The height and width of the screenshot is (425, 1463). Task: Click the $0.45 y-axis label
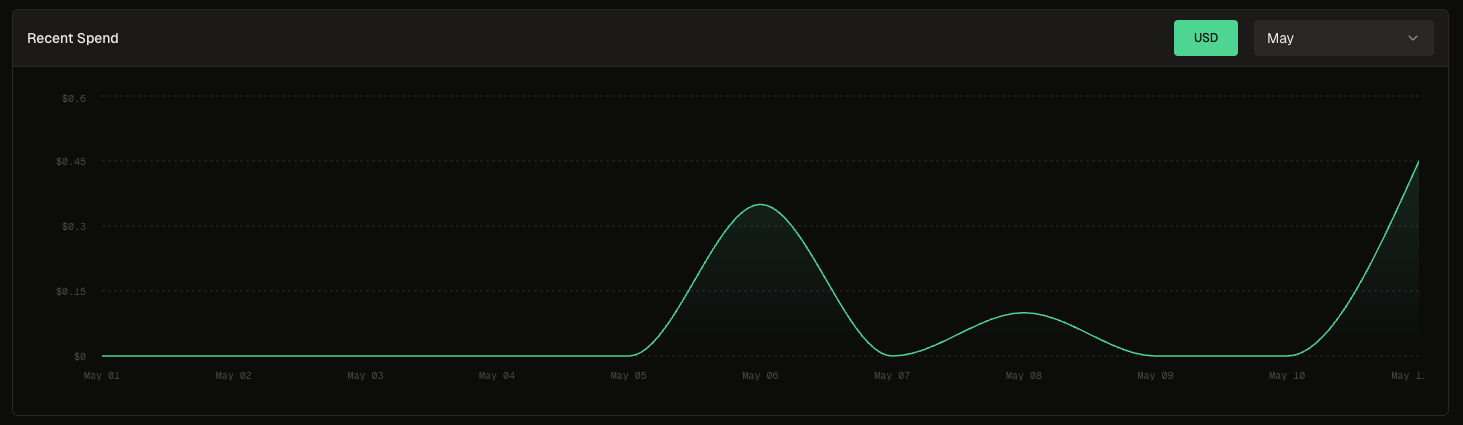coord(72,162)
